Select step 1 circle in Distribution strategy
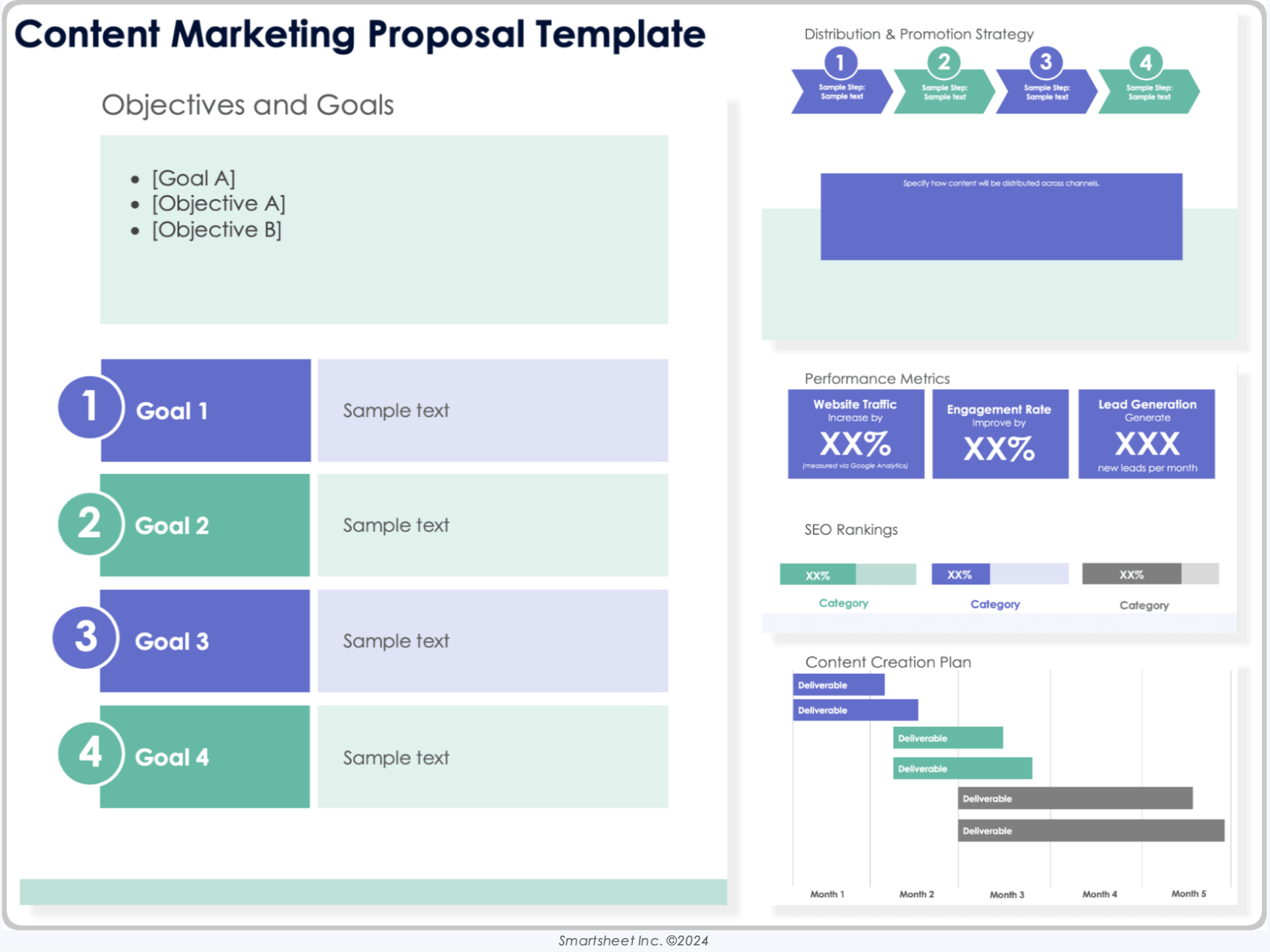The image size is (1270, 952). pyautogui.click(x=840, y=62)
